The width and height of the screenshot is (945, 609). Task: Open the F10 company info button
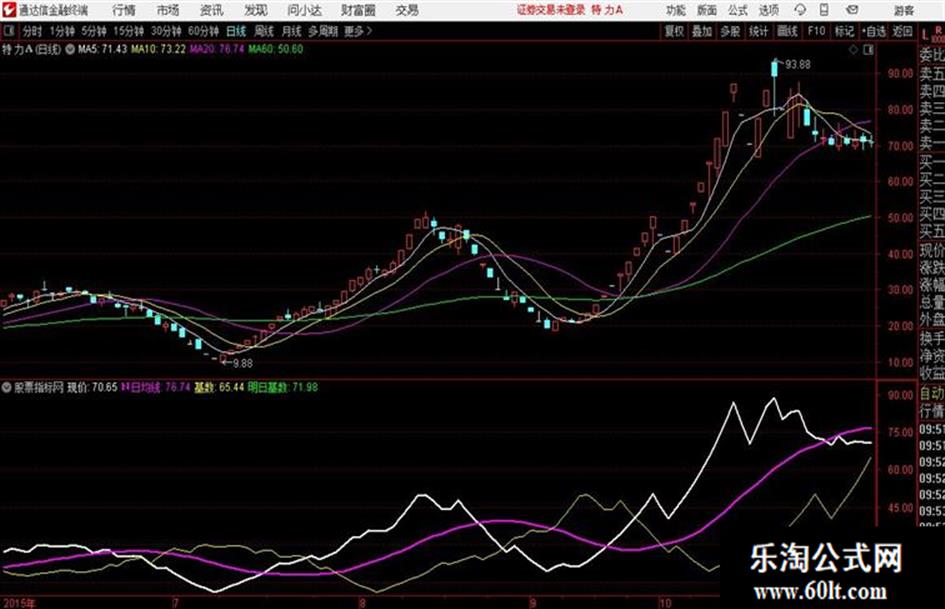pyautogui.click(x=816, y=31)
